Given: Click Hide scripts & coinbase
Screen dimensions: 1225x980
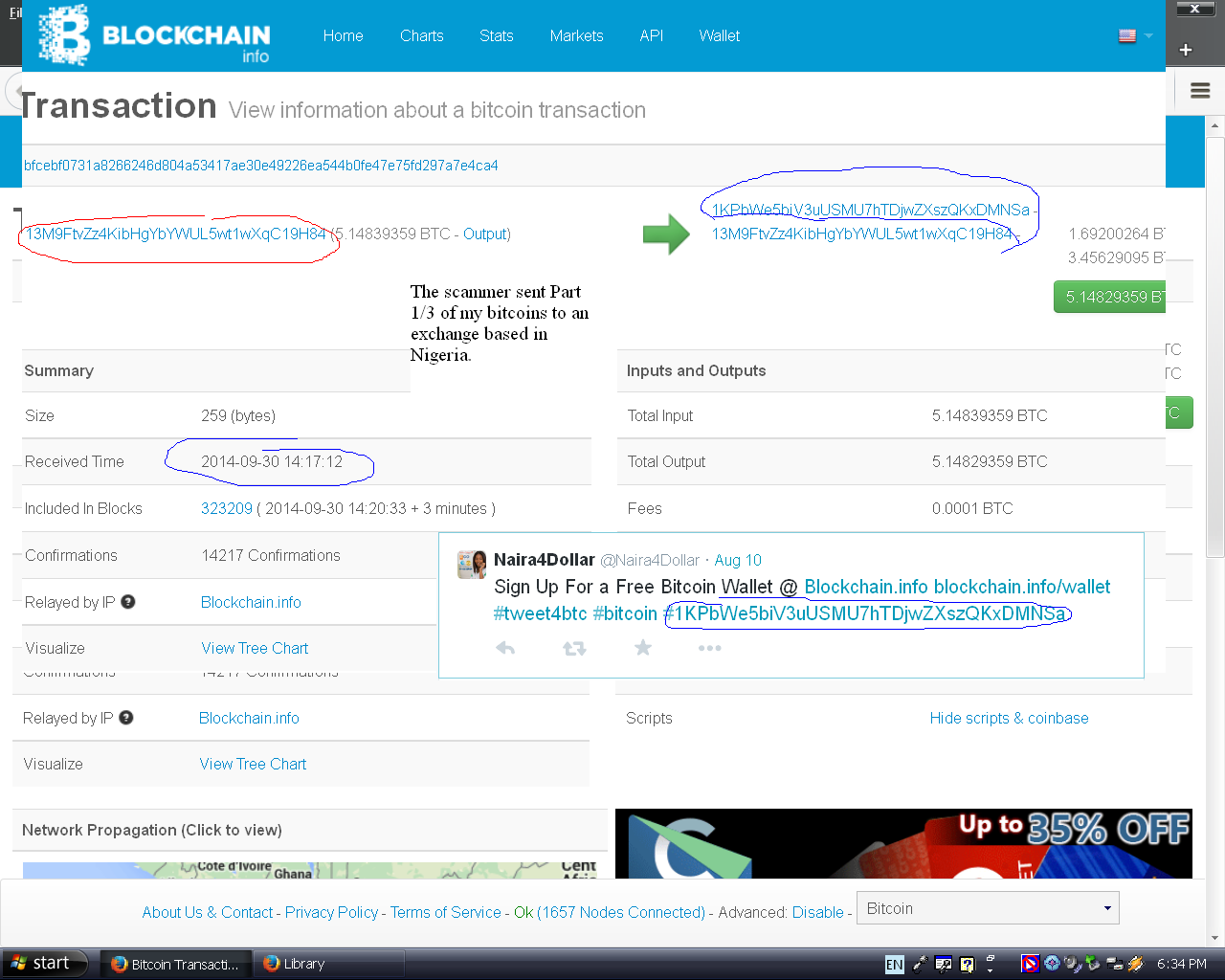Looking at the screenshot, I should click(x=1009, y=718).
